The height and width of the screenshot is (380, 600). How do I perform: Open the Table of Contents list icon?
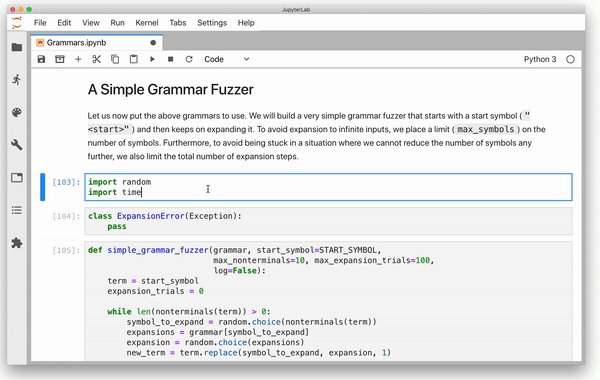tap(17, 210)
